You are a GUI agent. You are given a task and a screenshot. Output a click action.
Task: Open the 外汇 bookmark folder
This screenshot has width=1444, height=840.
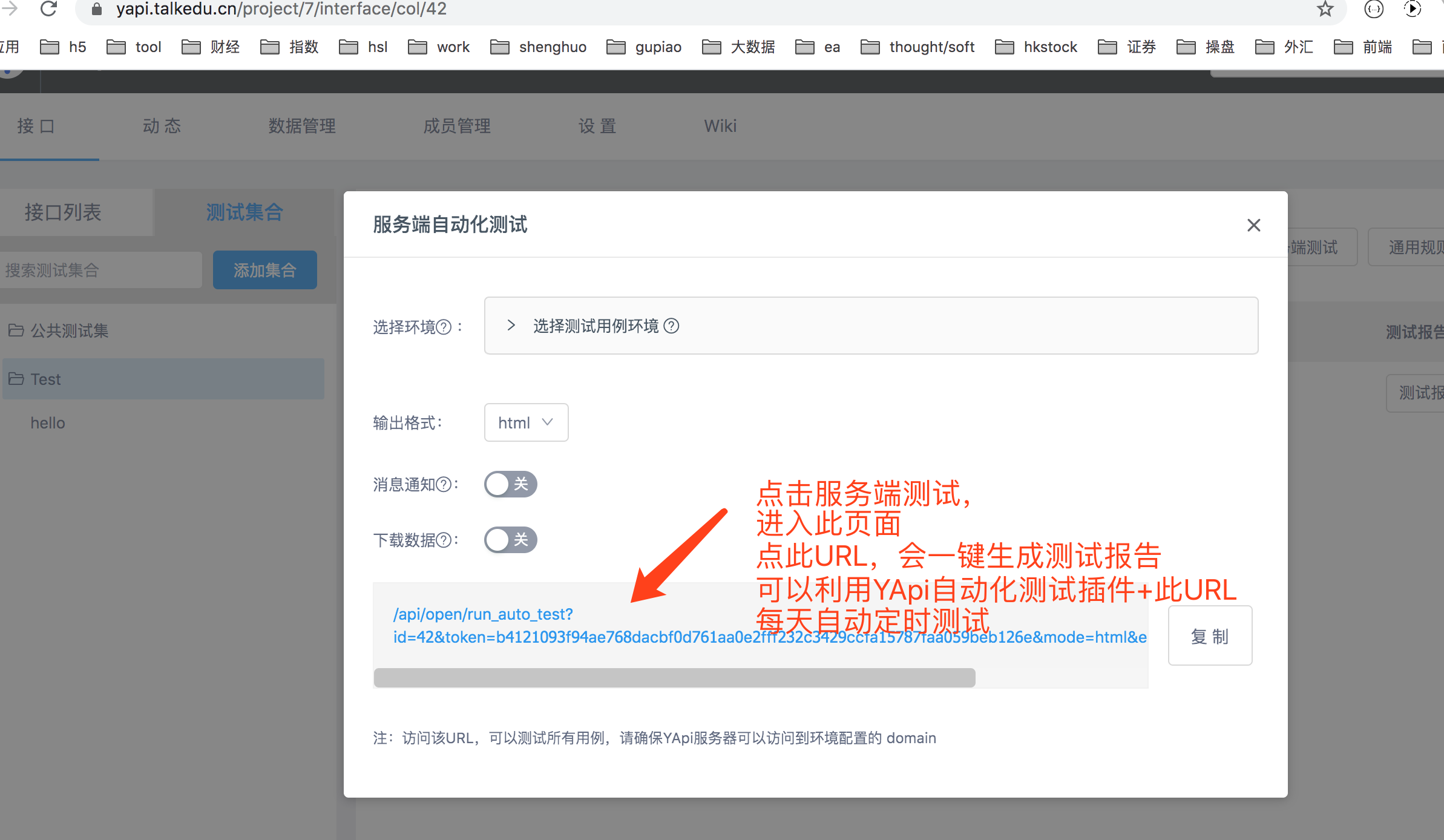[1284, 47]
